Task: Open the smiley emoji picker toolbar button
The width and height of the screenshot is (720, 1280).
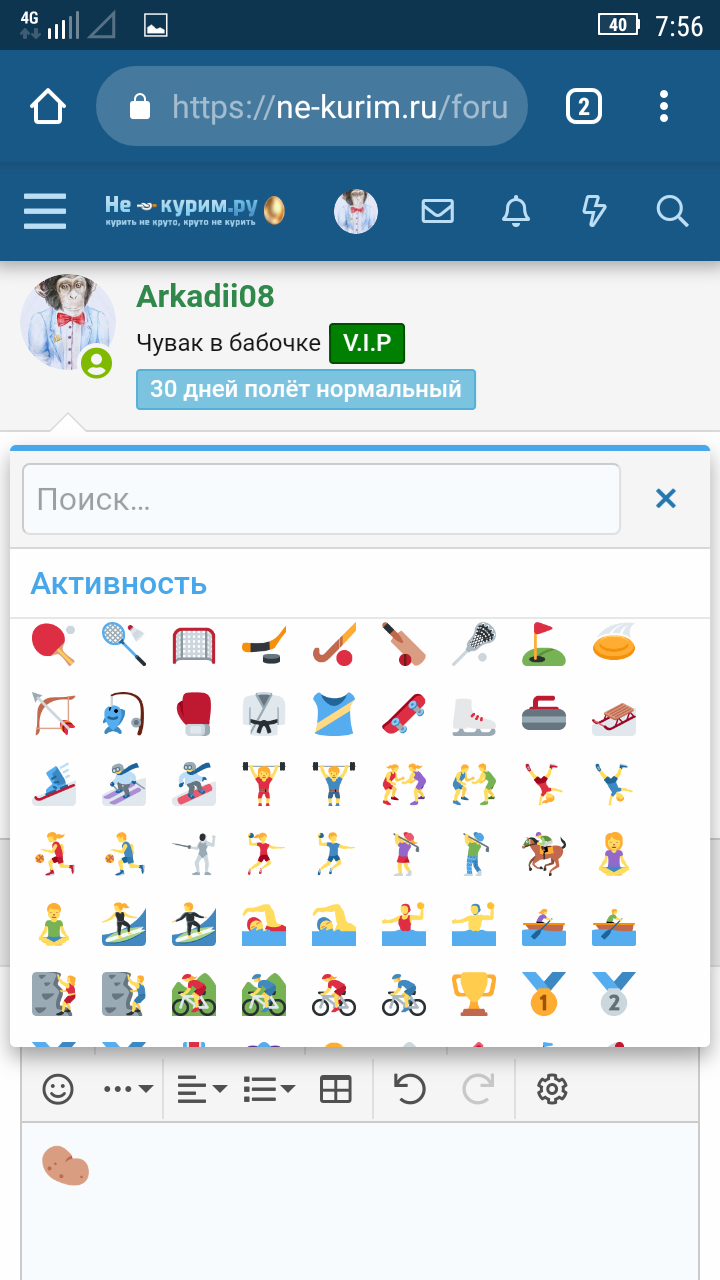Action: 58,1088
